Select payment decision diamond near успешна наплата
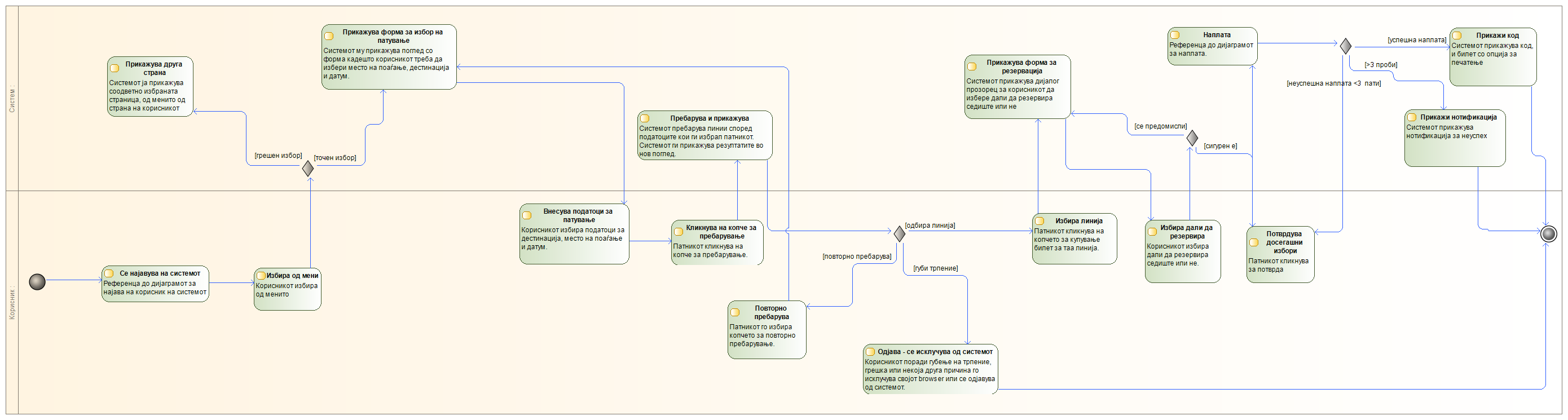Viewport: 1568px width, 420px height. coord(1345,46)
